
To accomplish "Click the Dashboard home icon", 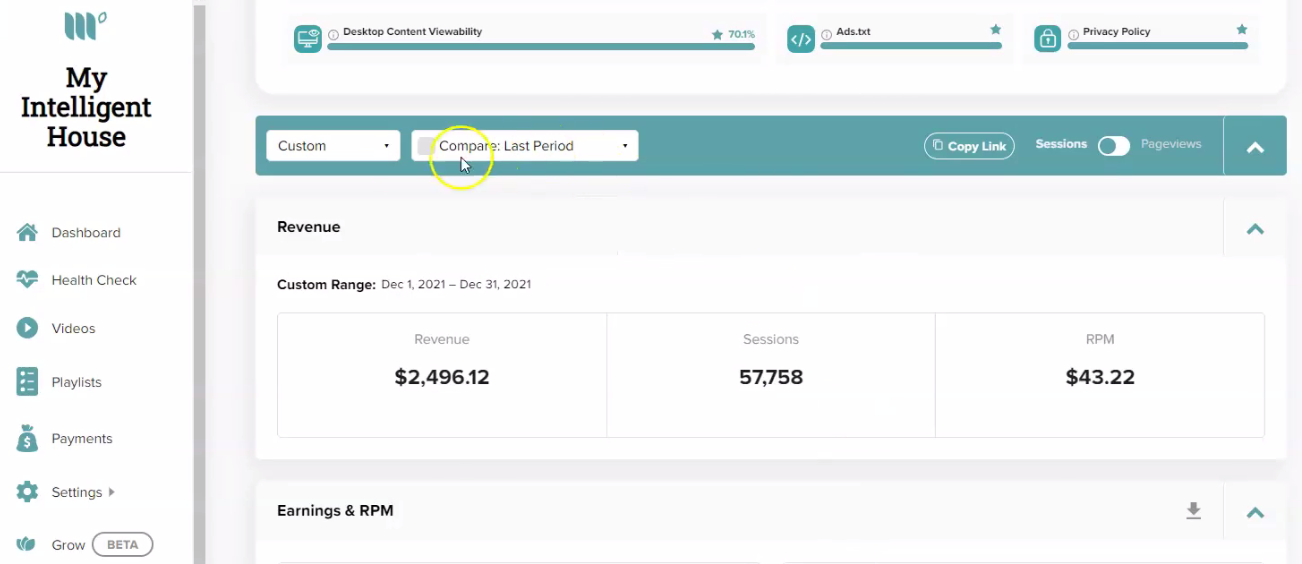I will [x=27, y=232].
